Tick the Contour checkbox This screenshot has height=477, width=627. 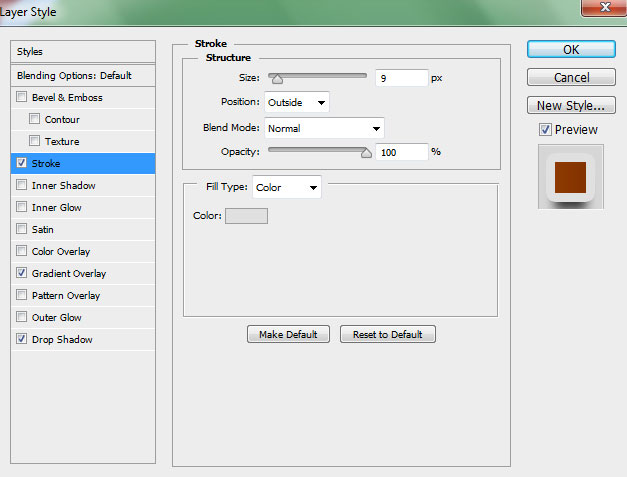(x=34, y=119)
